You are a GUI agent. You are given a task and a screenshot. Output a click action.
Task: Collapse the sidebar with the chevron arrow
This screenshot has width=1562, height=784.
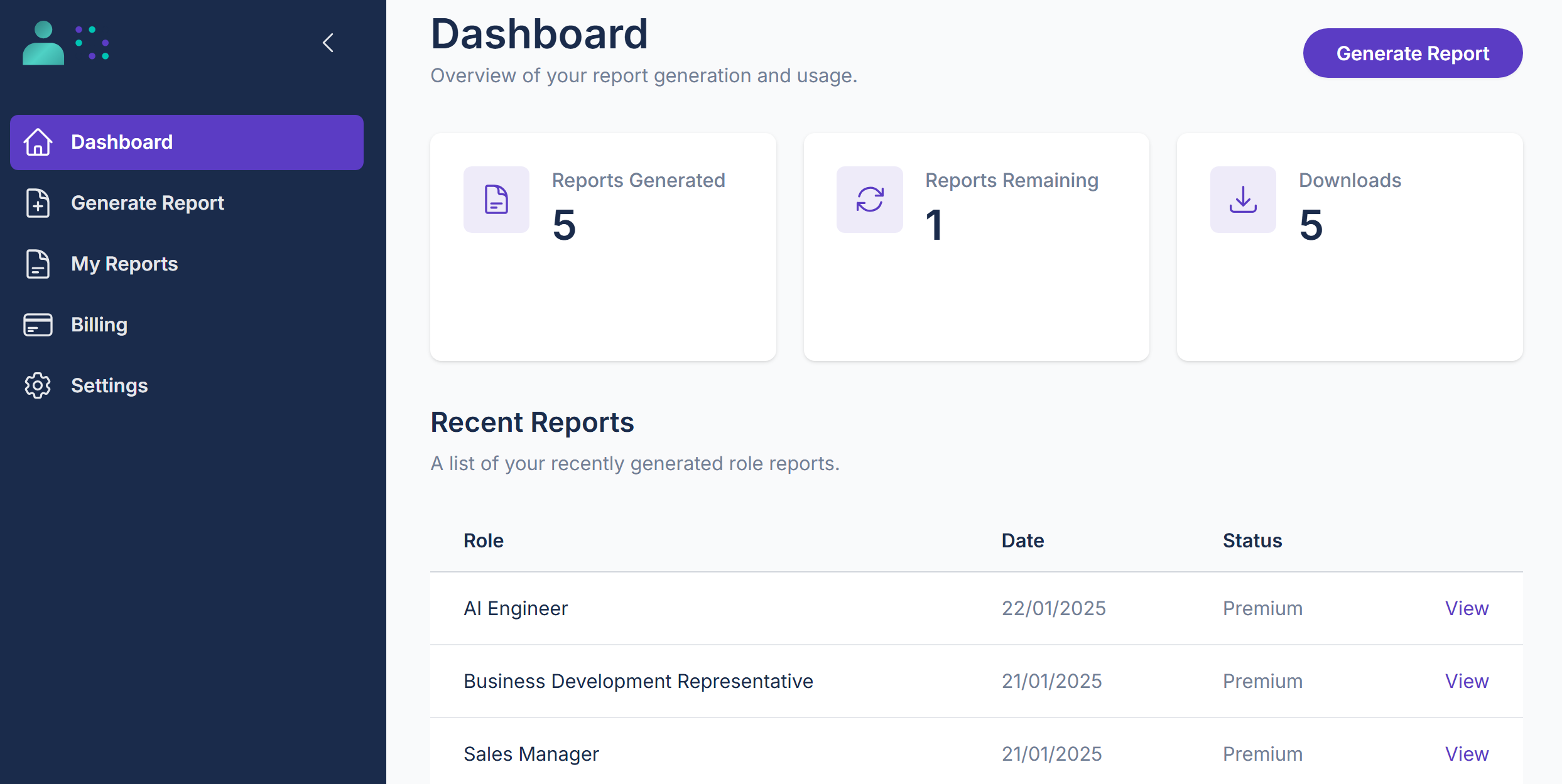328,43
